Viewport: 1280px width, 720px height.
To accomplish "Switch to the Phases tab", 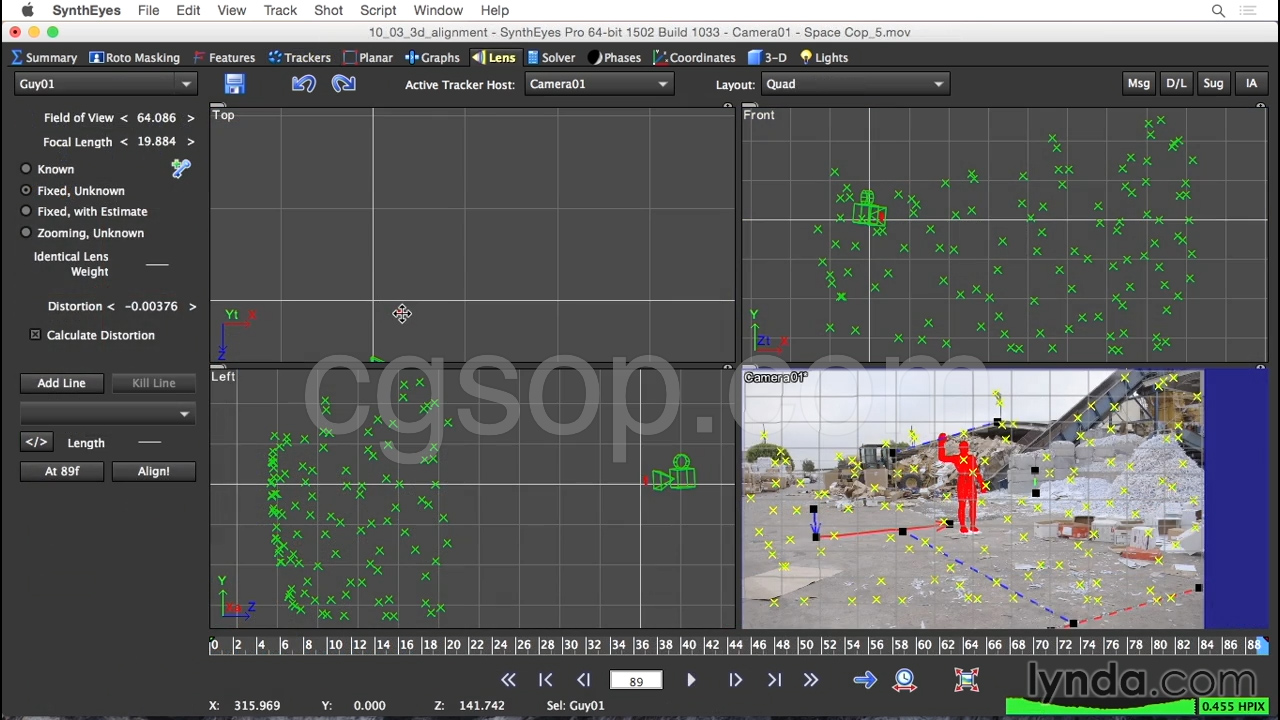I will [614, 58].
